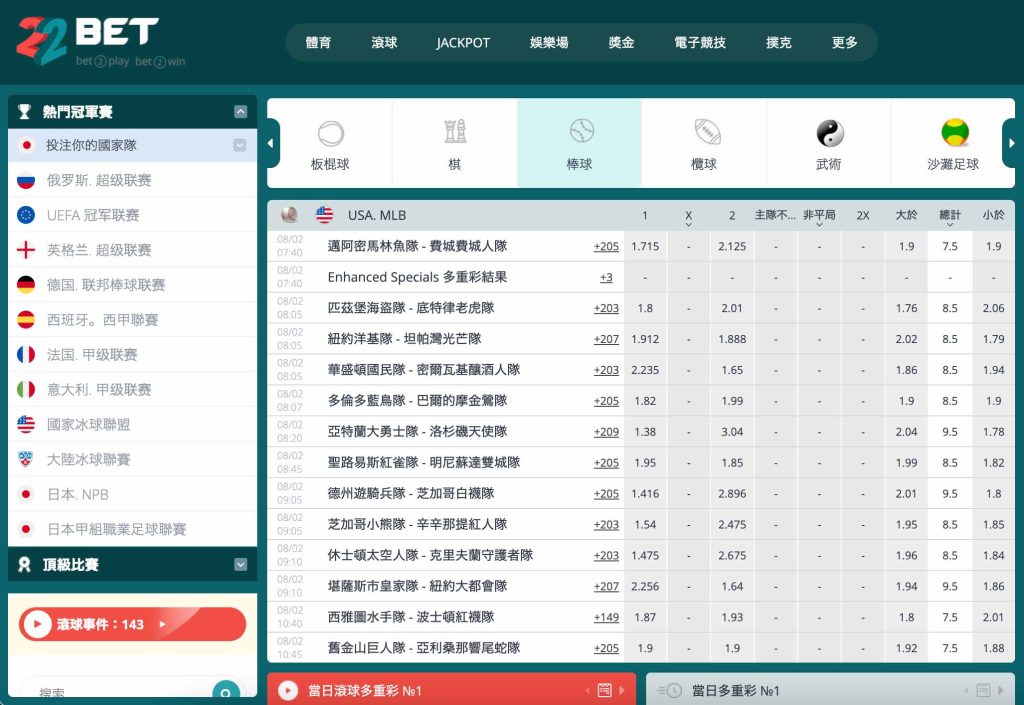Click the USA flag for 國家冰球聯盟
Image resolution: width=1024 pixels, height=705 pixels.
pos(26,424)
